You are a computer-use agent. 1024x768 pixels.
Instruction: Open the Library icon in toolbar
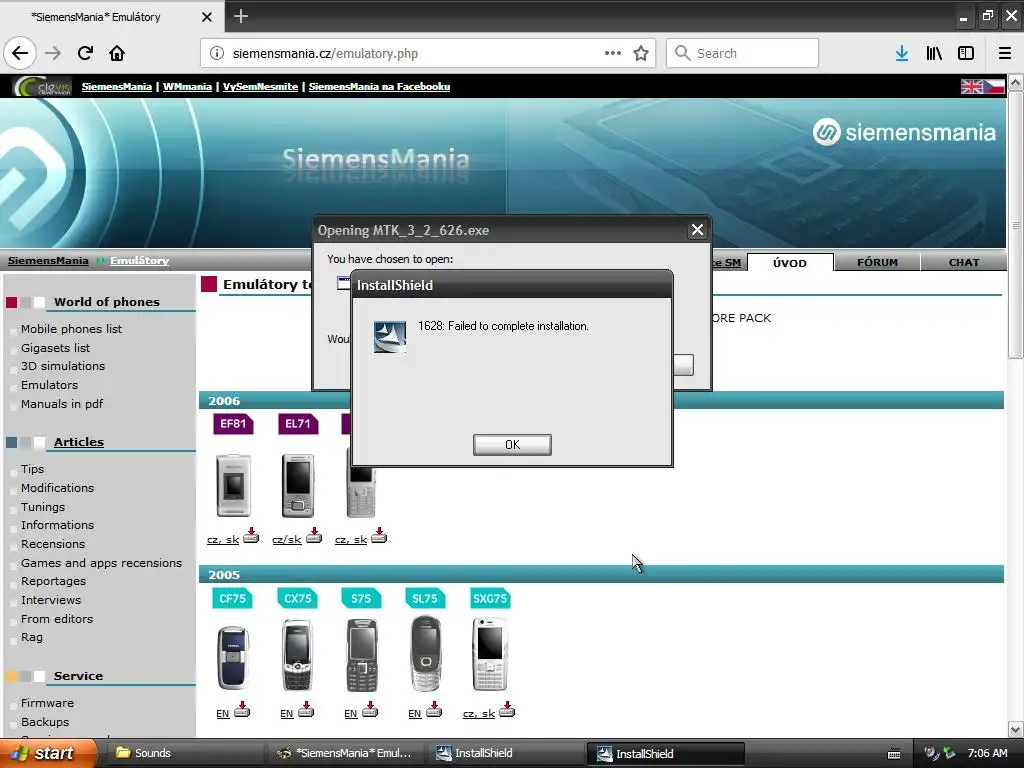coord(934,53)
